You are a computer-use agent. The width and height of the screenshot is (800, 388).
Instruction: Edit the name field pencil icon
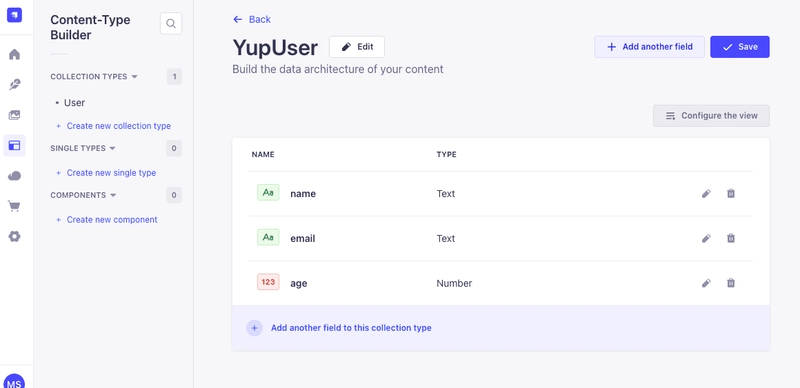point(706,193)
